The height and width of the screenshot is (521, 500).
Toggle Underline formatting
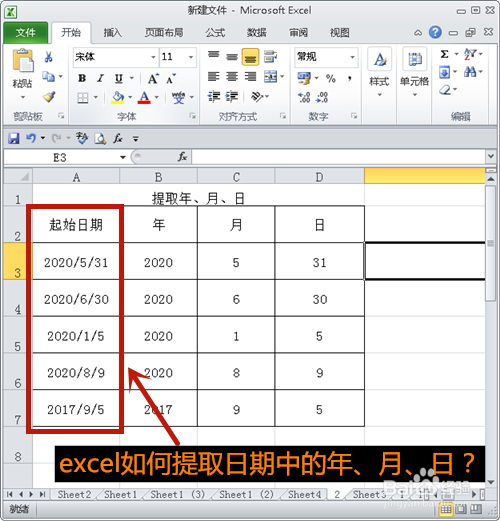[119, 79]
